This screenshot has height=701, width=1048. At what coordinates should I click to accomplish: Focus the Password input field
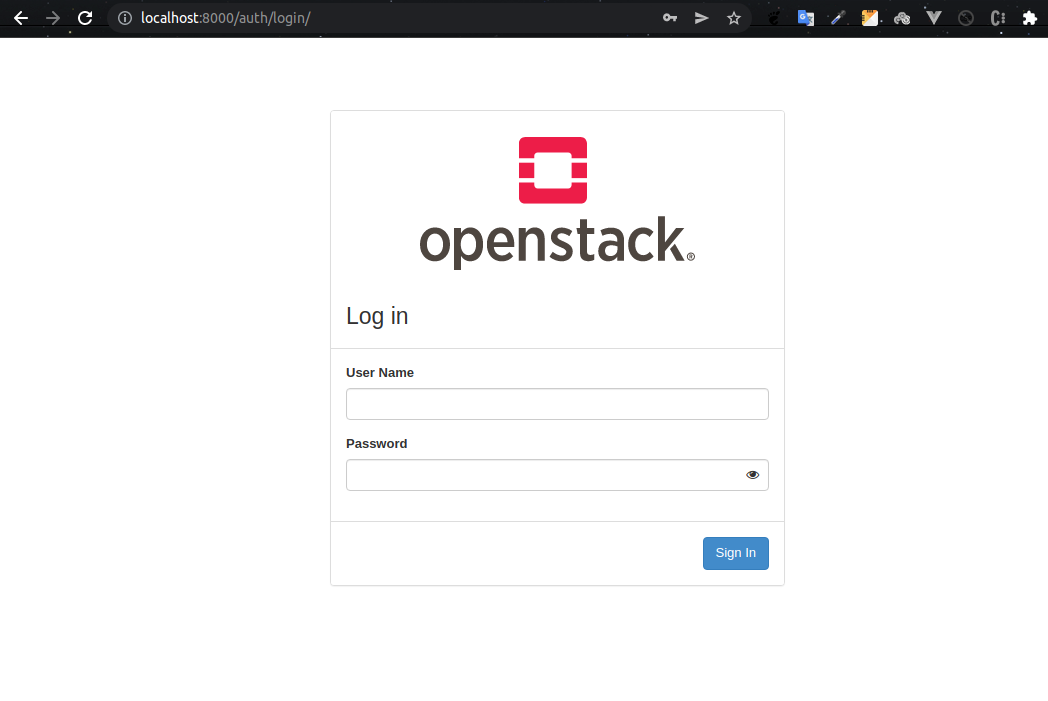coord(557,475)
